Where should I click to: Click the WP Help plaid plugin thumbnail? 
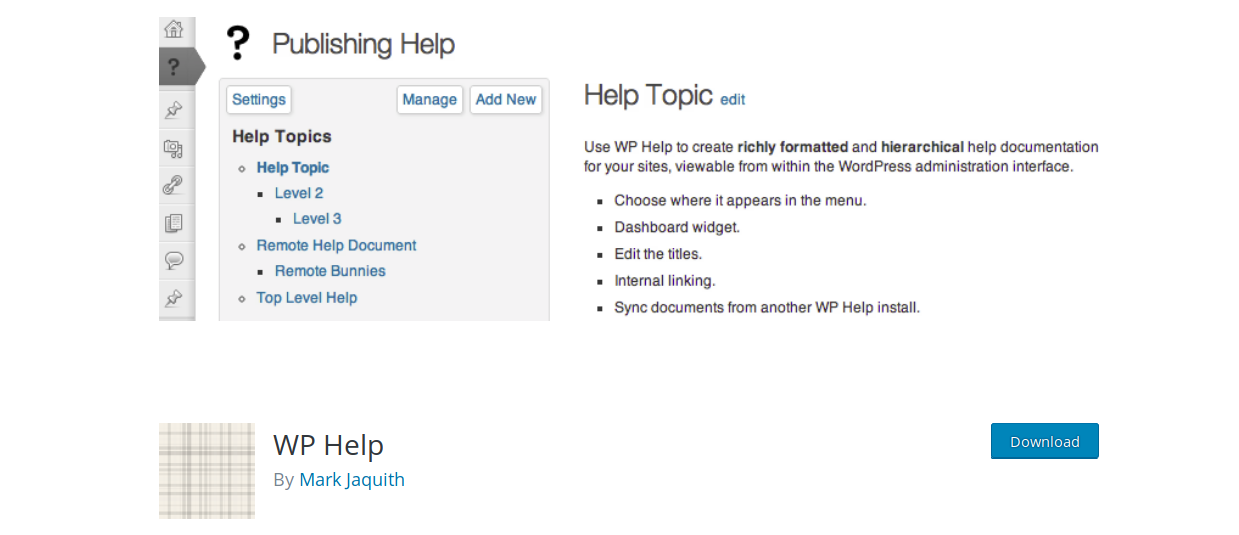(x=207, y=471)
